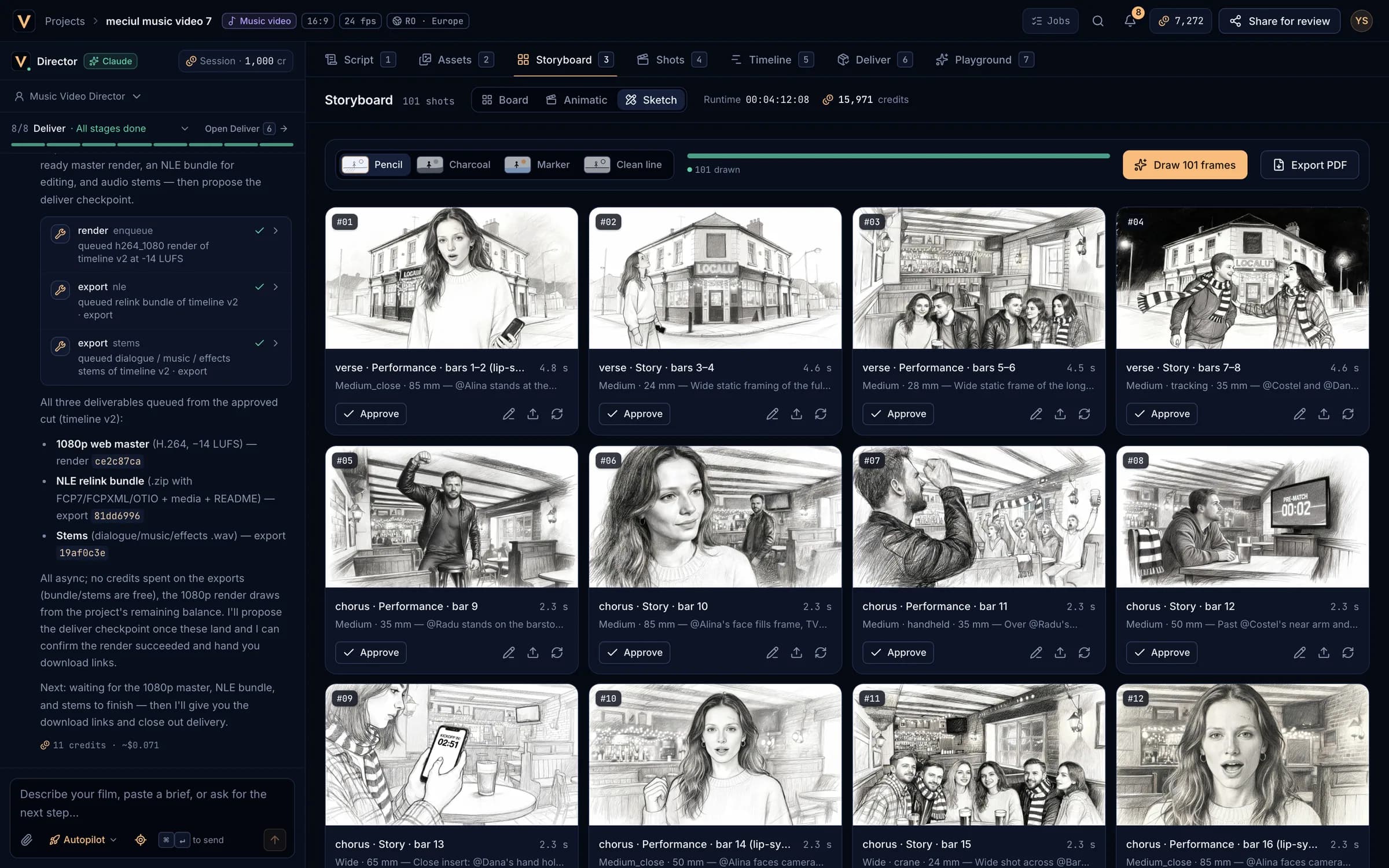Open the Autopilot mode dropdown
This screenshot has width=1389, height=868.
(83, 840)
